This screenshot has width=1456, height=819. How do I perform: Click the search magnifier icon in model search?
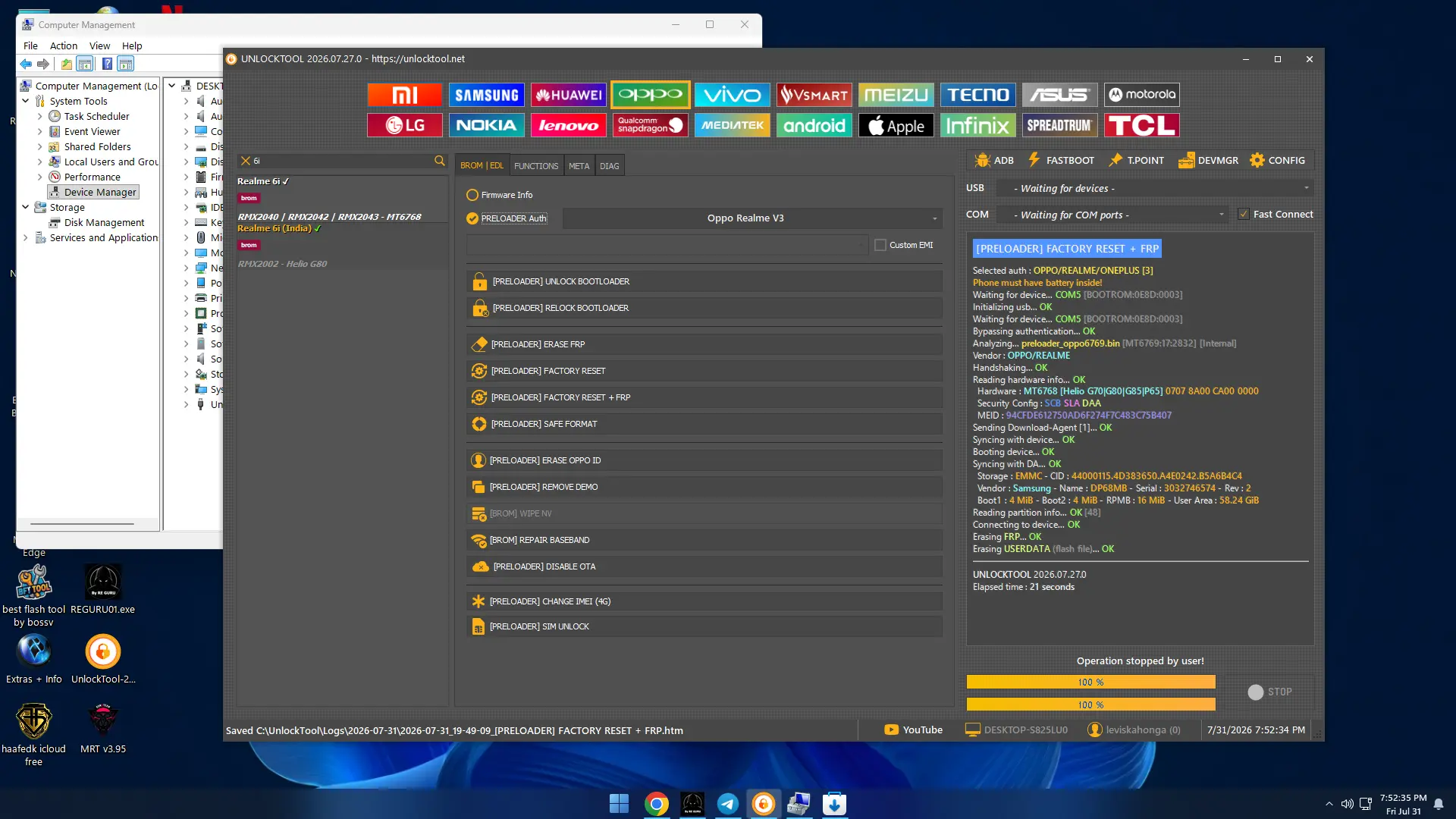click(439, 161)
